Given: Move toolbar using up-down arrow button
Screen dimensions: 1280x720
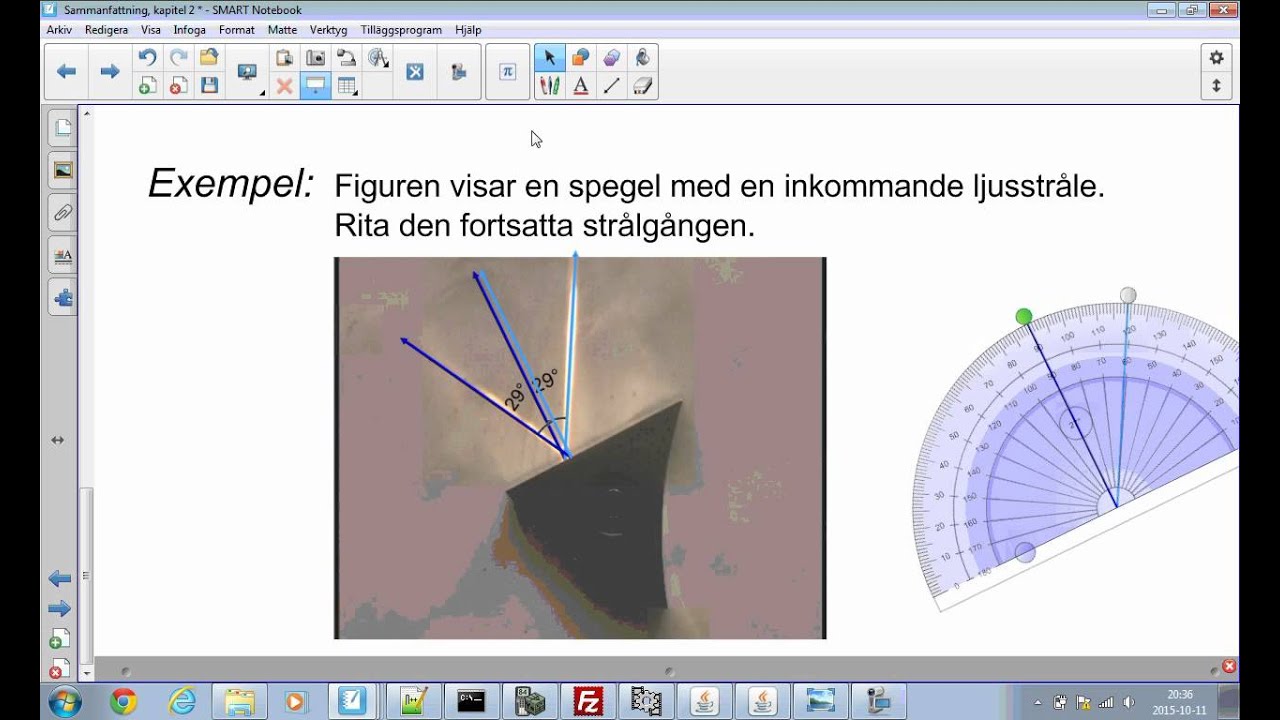Looking at the screenshot, I should coord(1216,86).
